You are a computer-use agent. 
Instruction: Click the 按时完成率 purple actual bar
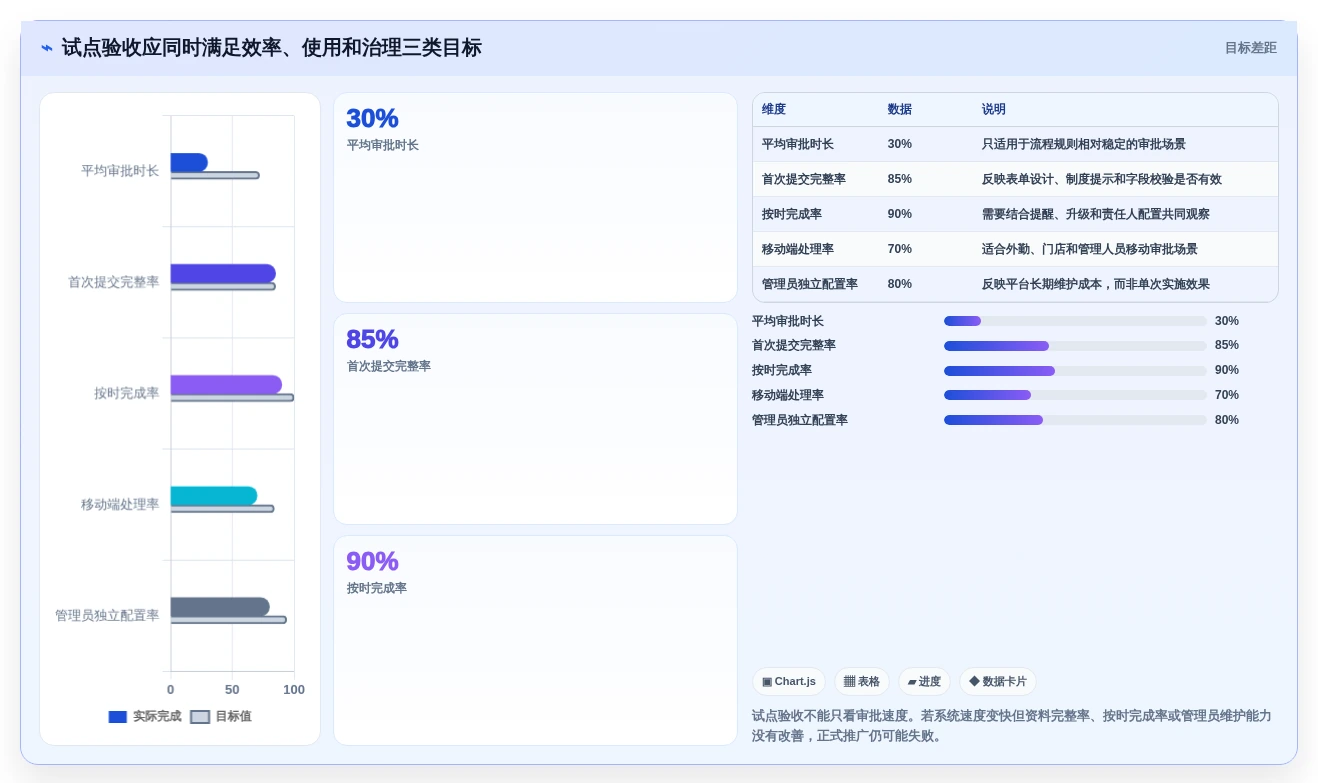pos(226,384)
